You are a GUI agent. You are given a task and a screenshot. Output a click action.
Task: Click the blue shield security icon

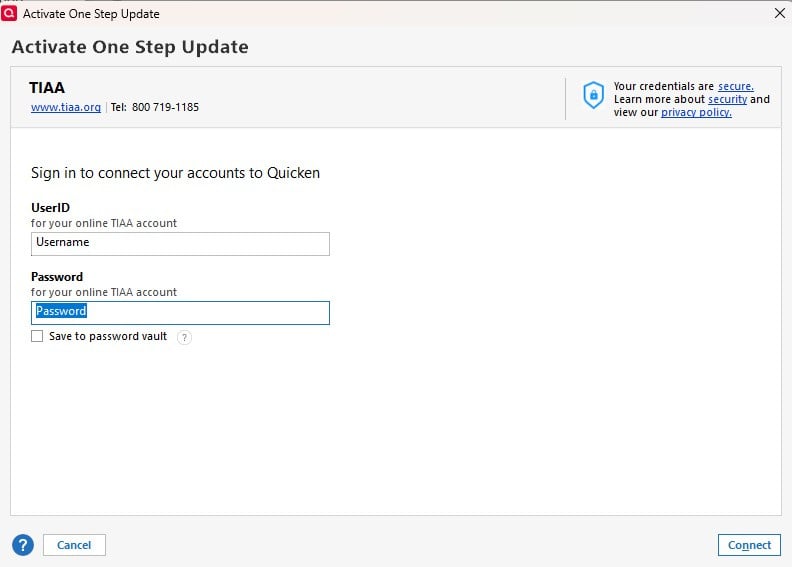(593, 95)
